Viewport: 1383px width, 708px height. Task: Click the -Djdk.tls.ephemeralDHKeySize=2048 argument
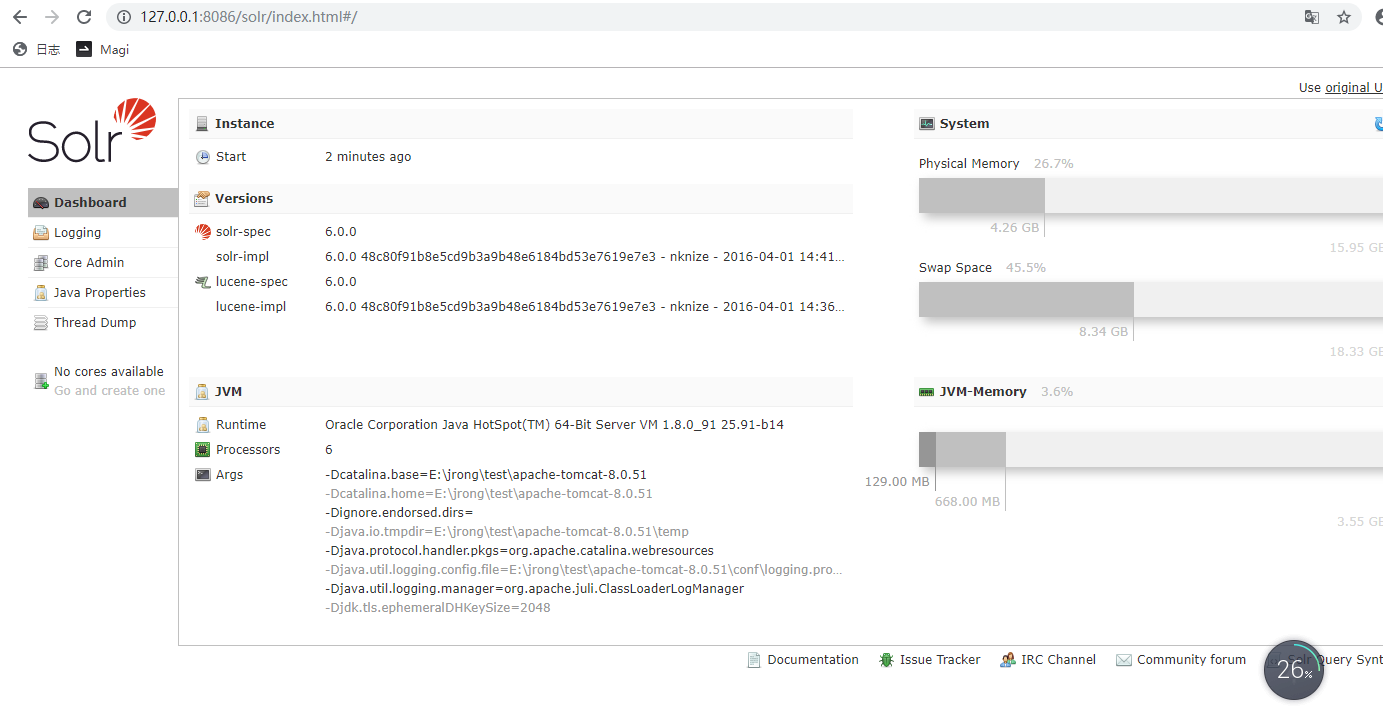[x=438, y=608]
